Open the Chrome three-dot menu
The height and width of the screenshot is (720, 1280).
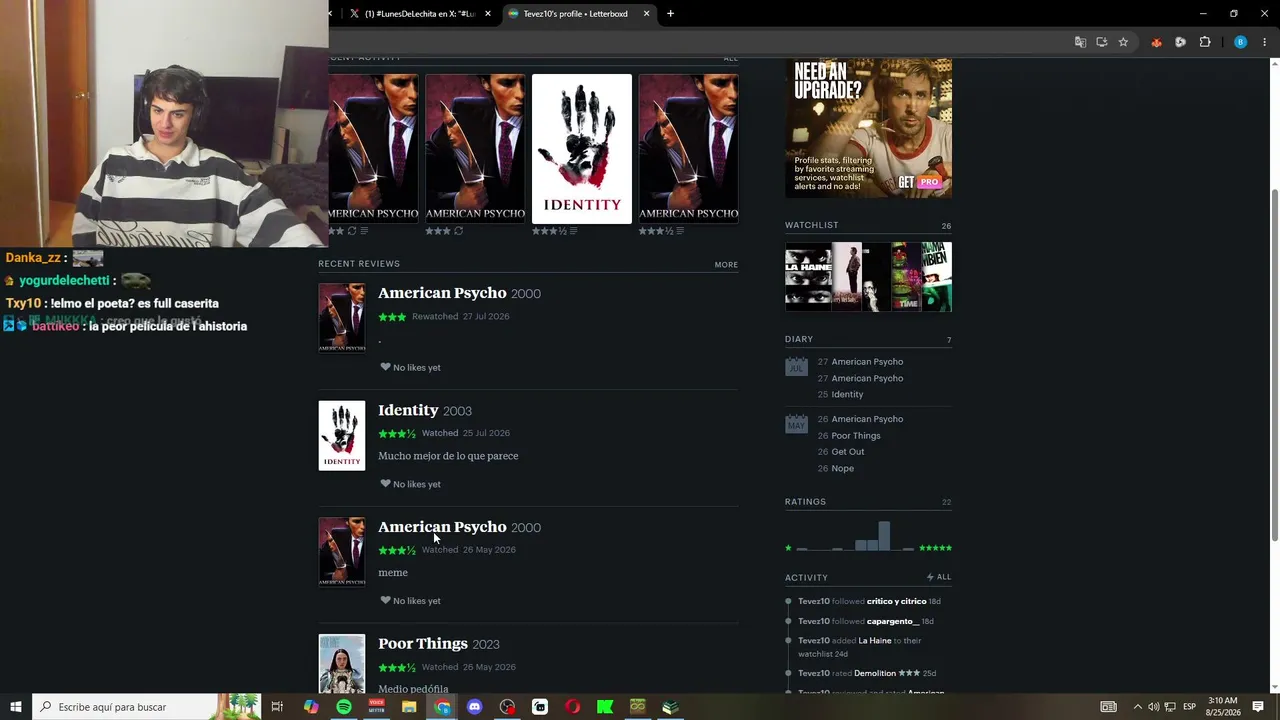point(1265,42)
